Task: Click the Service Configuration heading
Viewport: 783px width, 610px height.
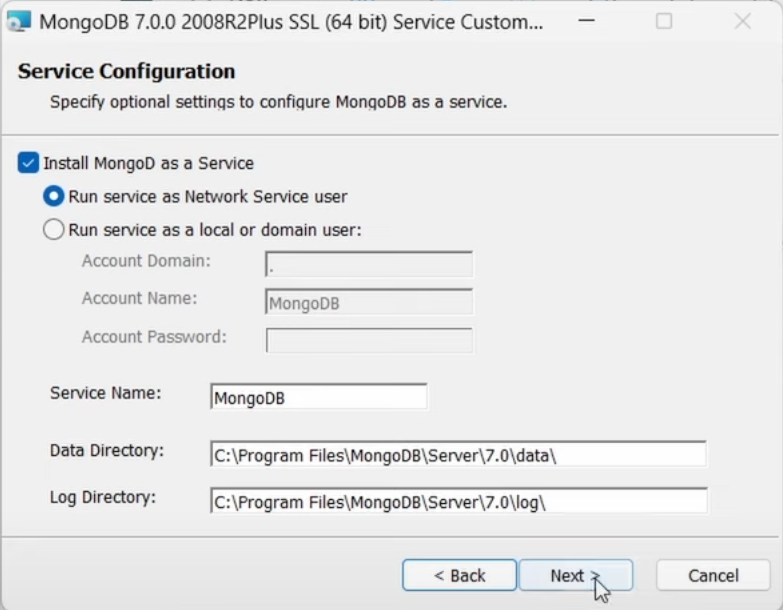Action: pos(126,71)
